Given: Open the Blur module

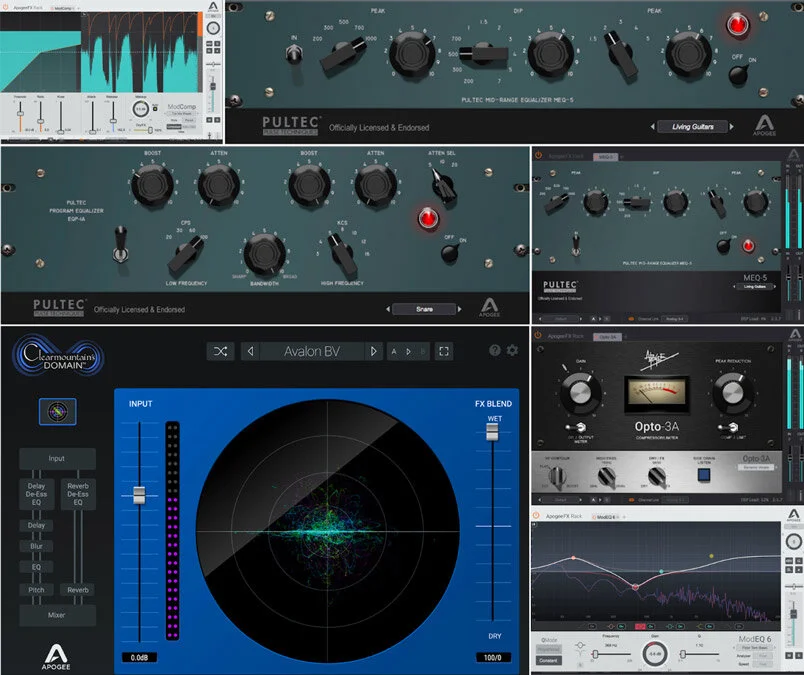Looking at the screenshot, I should pos(36,546).
